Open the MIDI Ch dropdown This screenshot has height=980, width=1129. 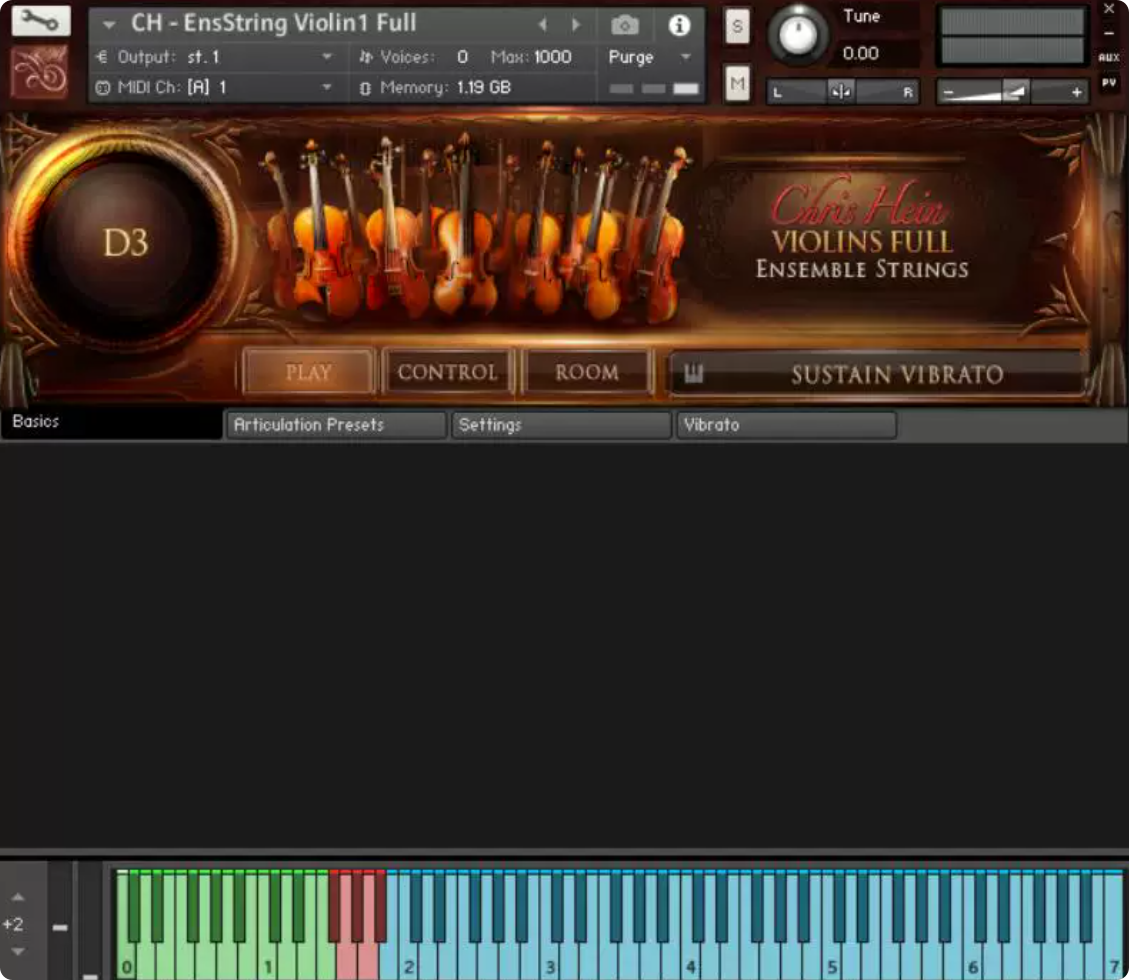tap(216, 87)
